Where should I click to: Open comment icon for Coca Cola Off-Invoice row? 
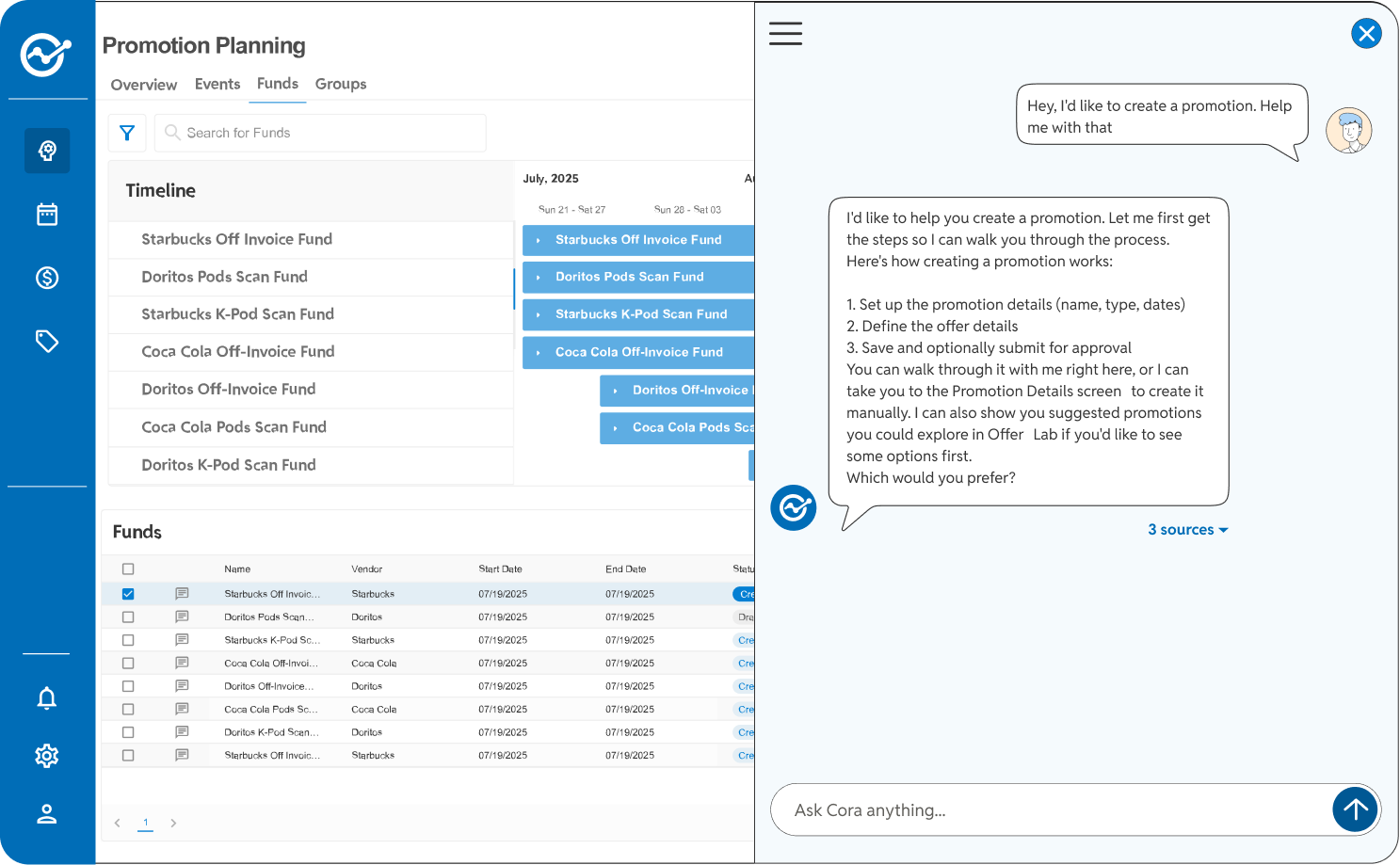pos(182,663)
